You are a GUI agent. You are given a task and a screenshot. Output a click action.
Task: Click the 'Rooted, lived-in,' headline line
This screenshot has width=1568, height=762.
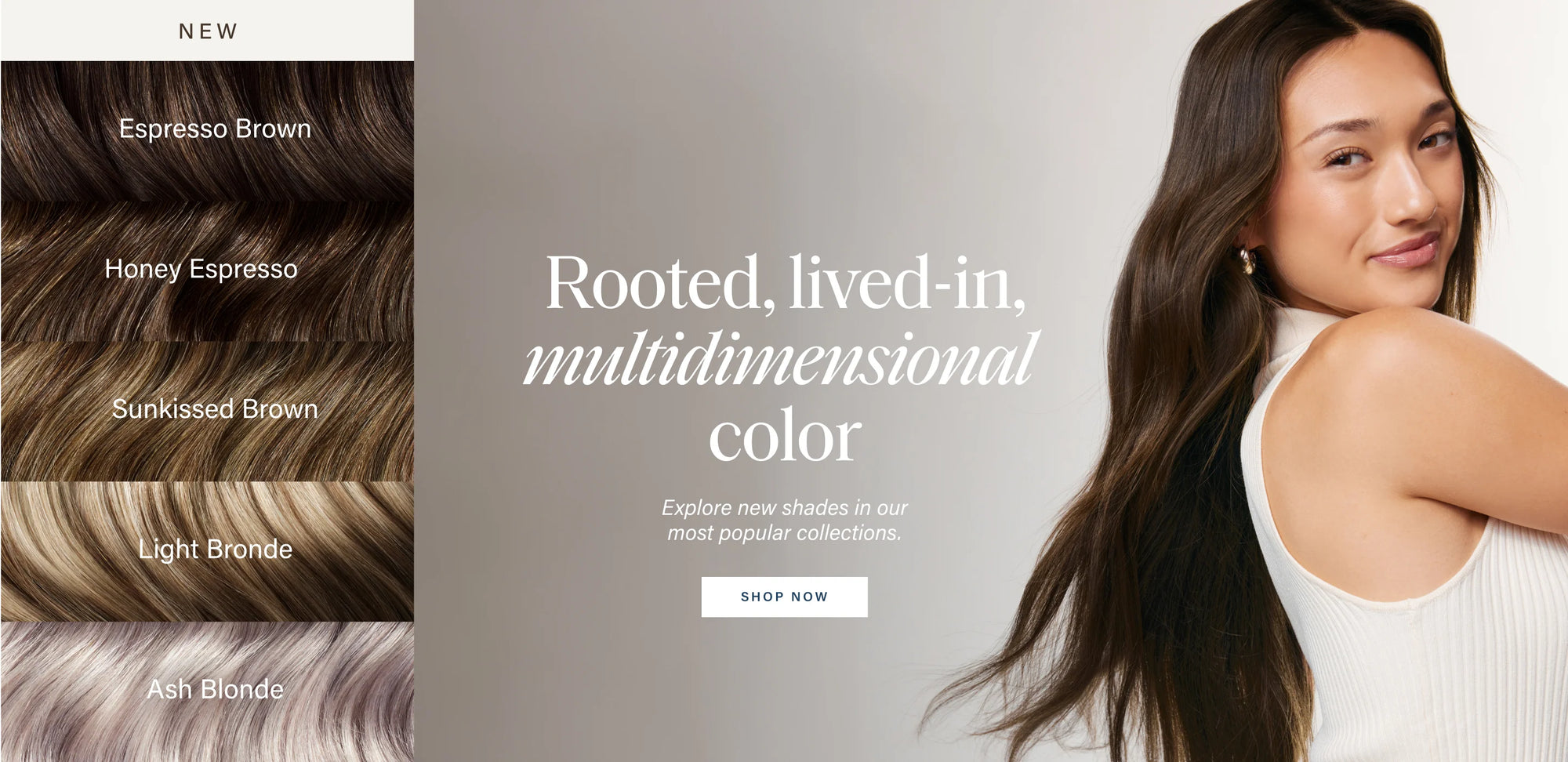tap(785, 282)
